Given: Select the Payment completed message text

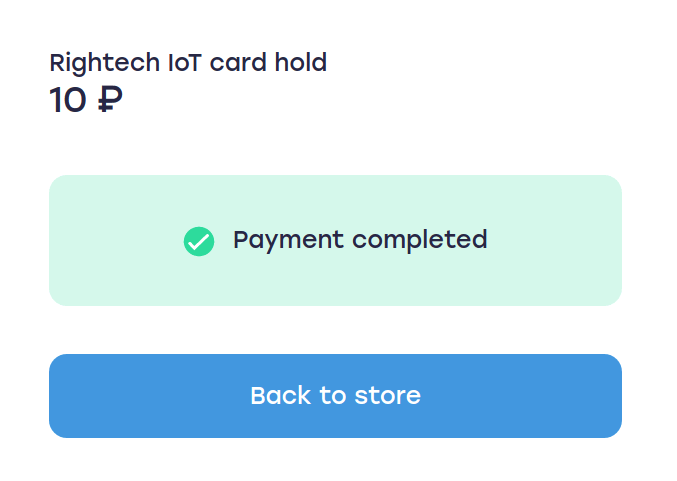Looking at the screenshot, I should pos(360,240).
